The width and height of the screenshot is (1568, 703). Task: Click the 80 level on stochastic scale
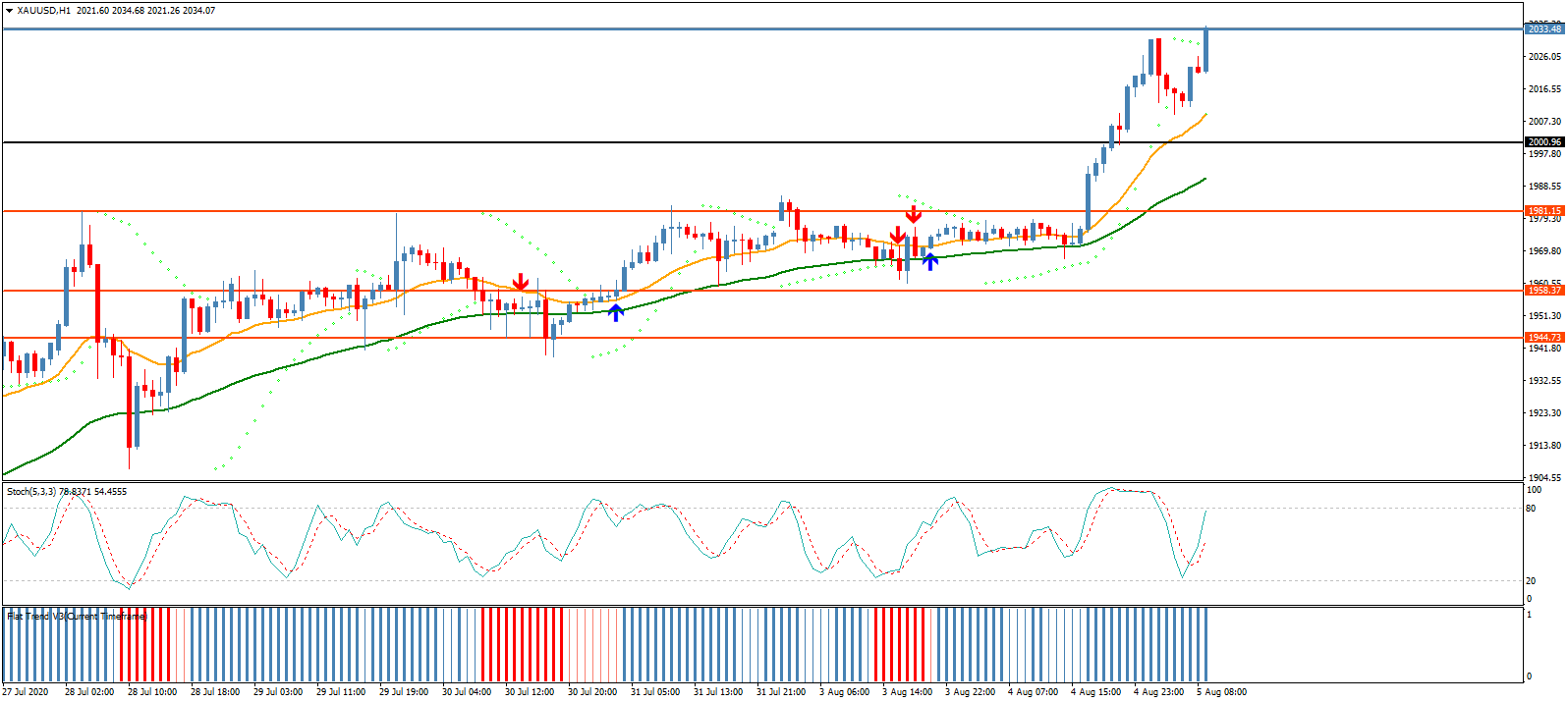point(1531,509)
